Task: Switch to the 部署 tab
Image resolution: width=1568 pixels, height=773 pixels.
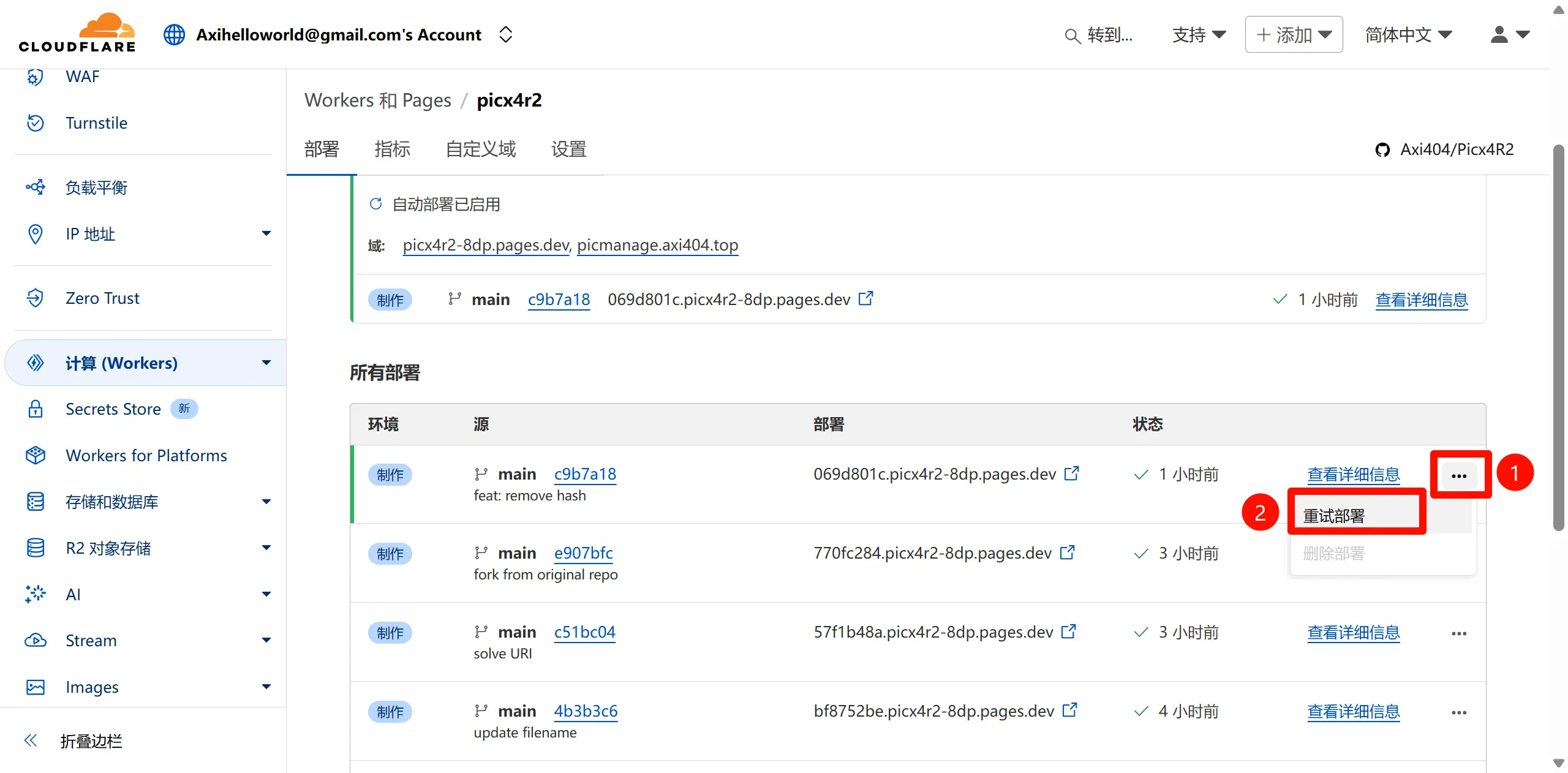Action: click(322, 149)
